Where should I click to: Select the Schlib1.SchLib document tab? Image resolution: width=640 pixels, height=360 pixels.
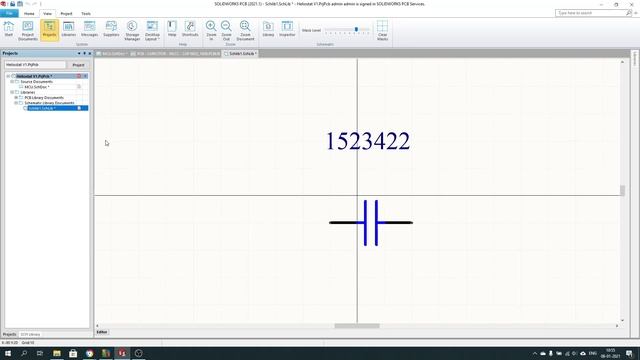[x=240, y=53]
